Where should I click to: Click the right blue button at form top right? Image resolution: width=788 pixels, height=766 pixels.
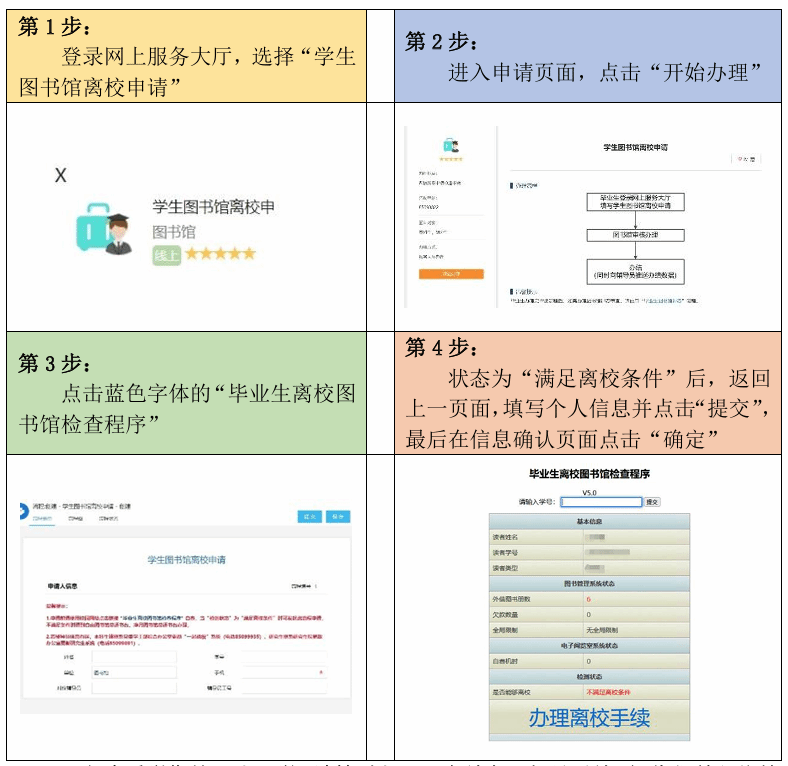(x=338, y=517)
